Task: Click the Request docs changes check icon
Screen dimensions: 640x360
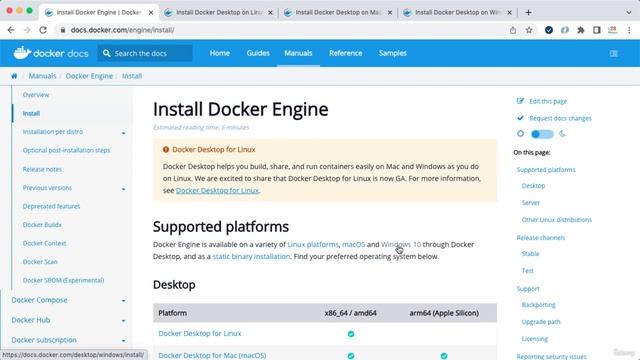Action: point(520,118)
